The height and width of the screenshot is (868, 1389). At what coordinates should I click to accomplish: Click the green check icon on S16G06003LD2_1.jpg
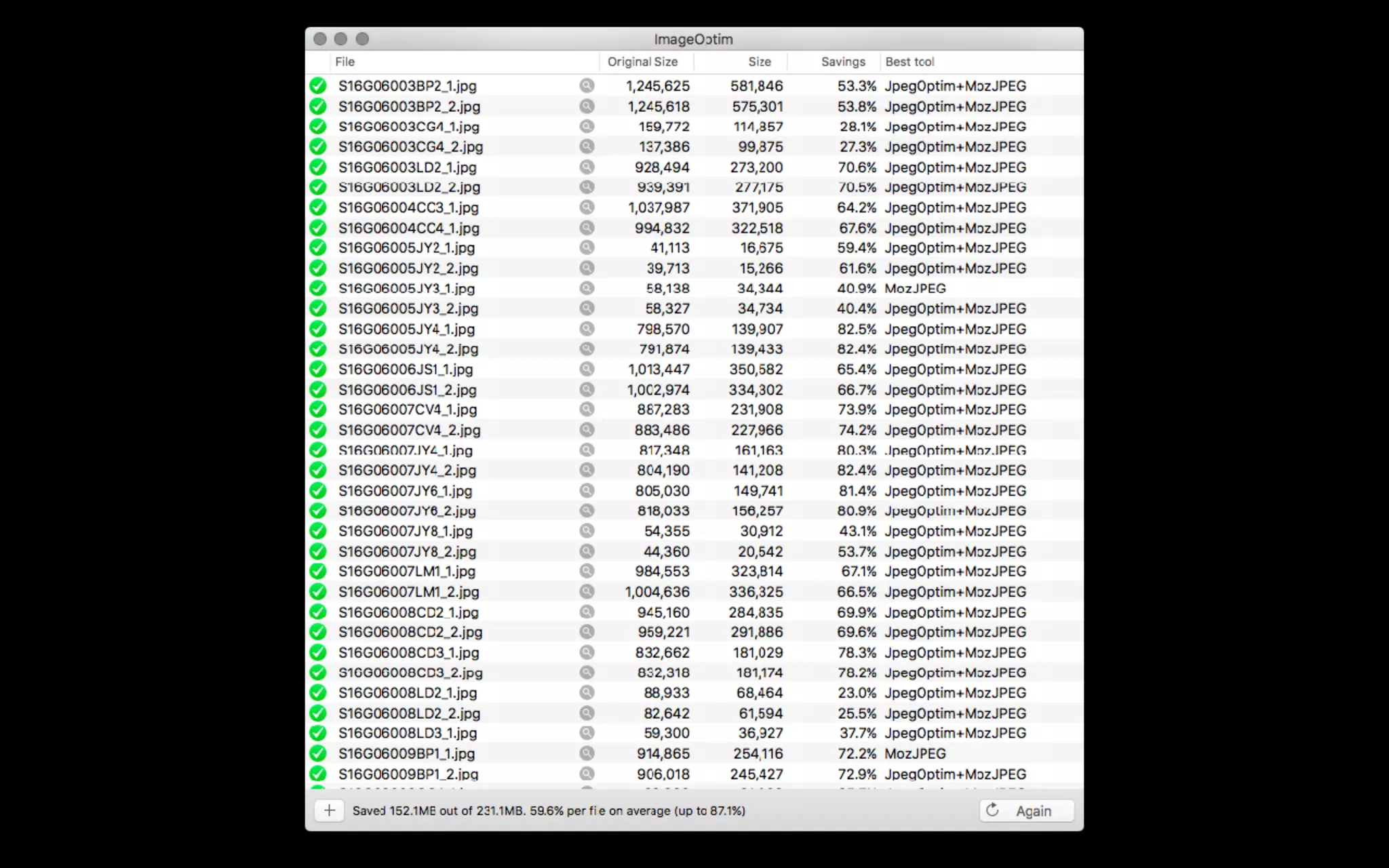click(317, 167)
